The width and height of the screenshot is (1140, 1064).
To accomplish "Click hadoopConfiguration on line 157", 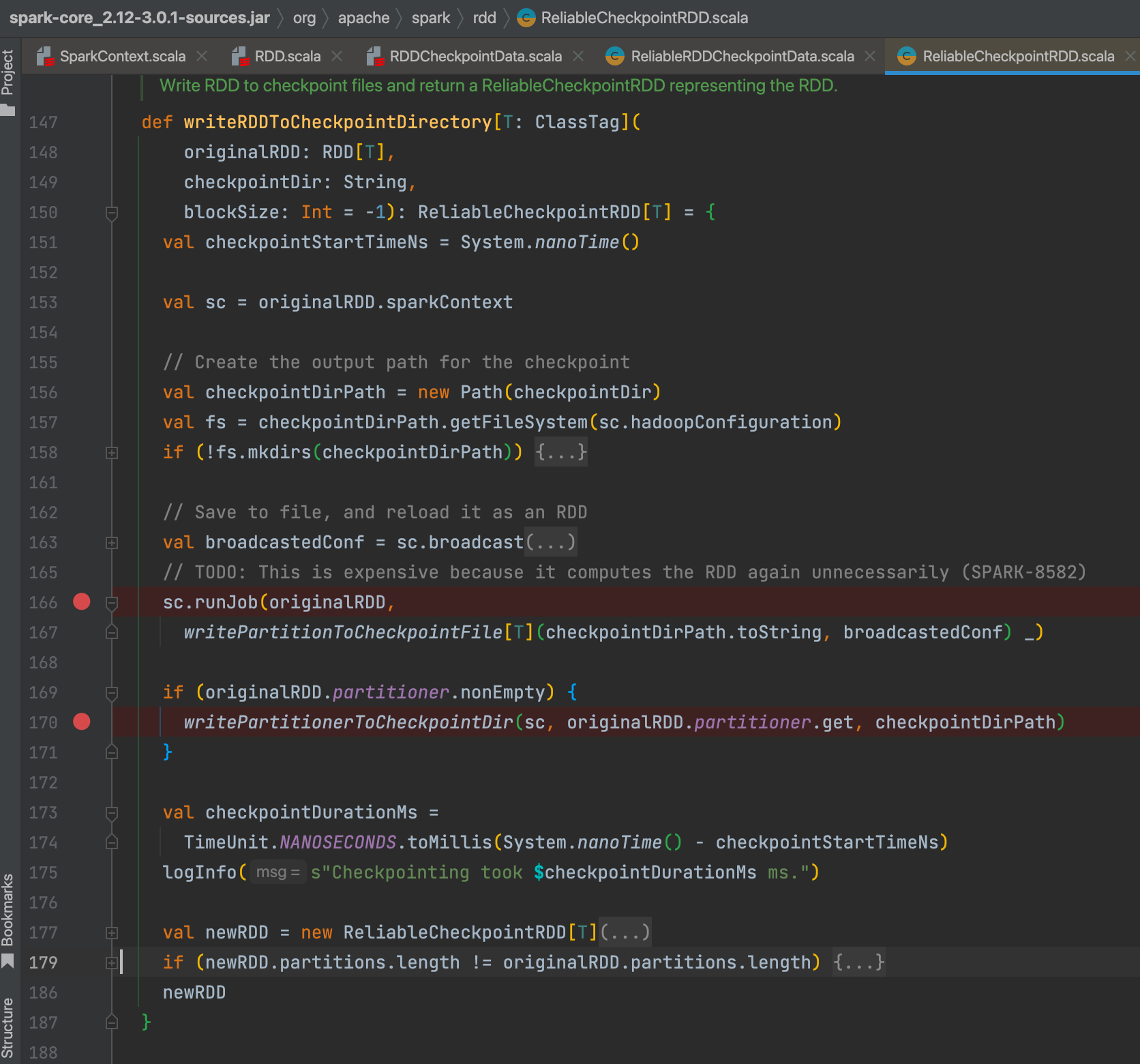I will click(x=731, y=422).
